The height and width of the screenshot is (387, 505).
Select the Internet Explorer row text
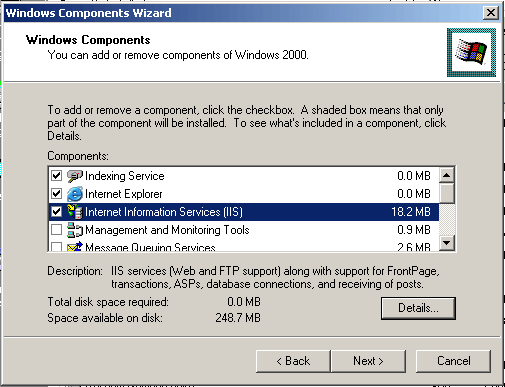pos(124,194)
